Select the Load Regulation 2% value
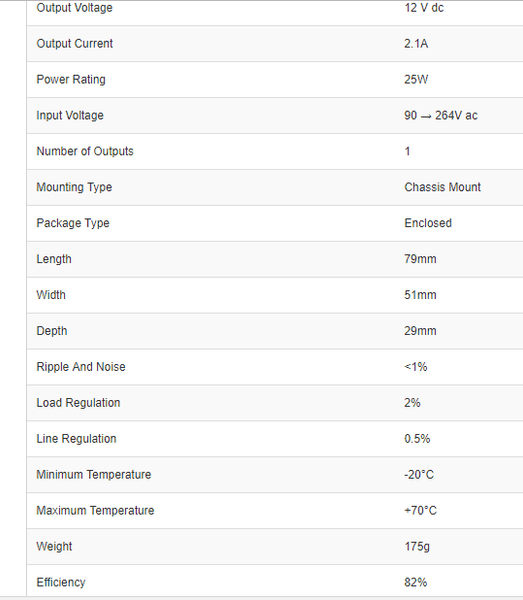This screenshot has height=600, width=523. click(412, 403)
